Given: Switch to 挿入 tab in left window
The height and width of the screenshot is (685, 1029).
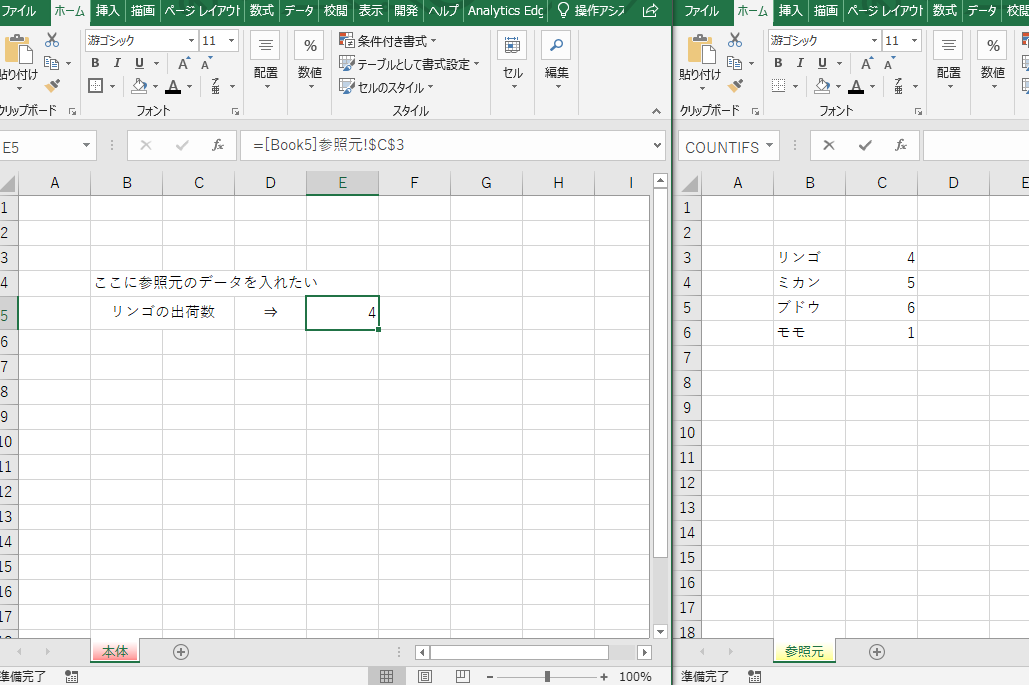Looking at the screenshot, I should [108, 10].
